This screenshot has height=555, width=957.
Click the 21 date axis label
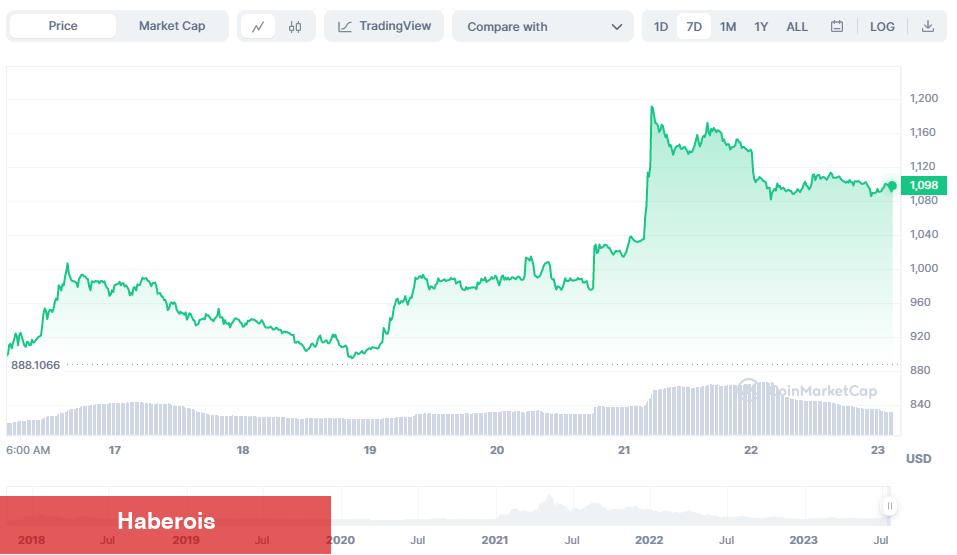pos(624,450)
